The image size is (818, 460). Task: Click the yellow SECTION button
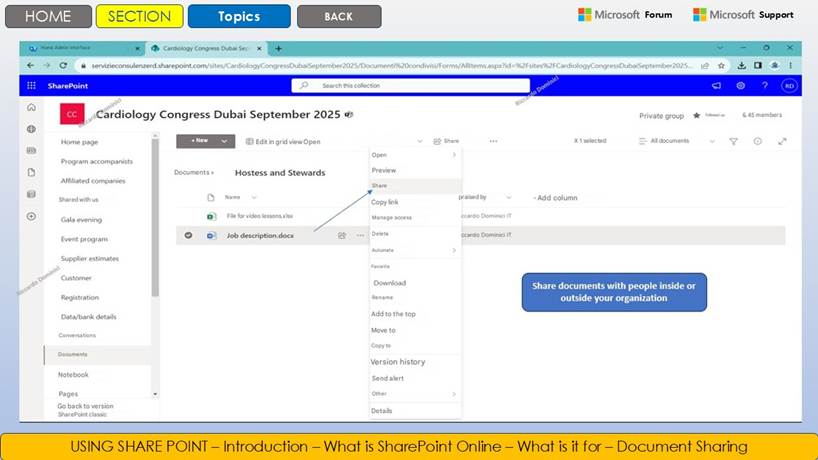[139, 16]
